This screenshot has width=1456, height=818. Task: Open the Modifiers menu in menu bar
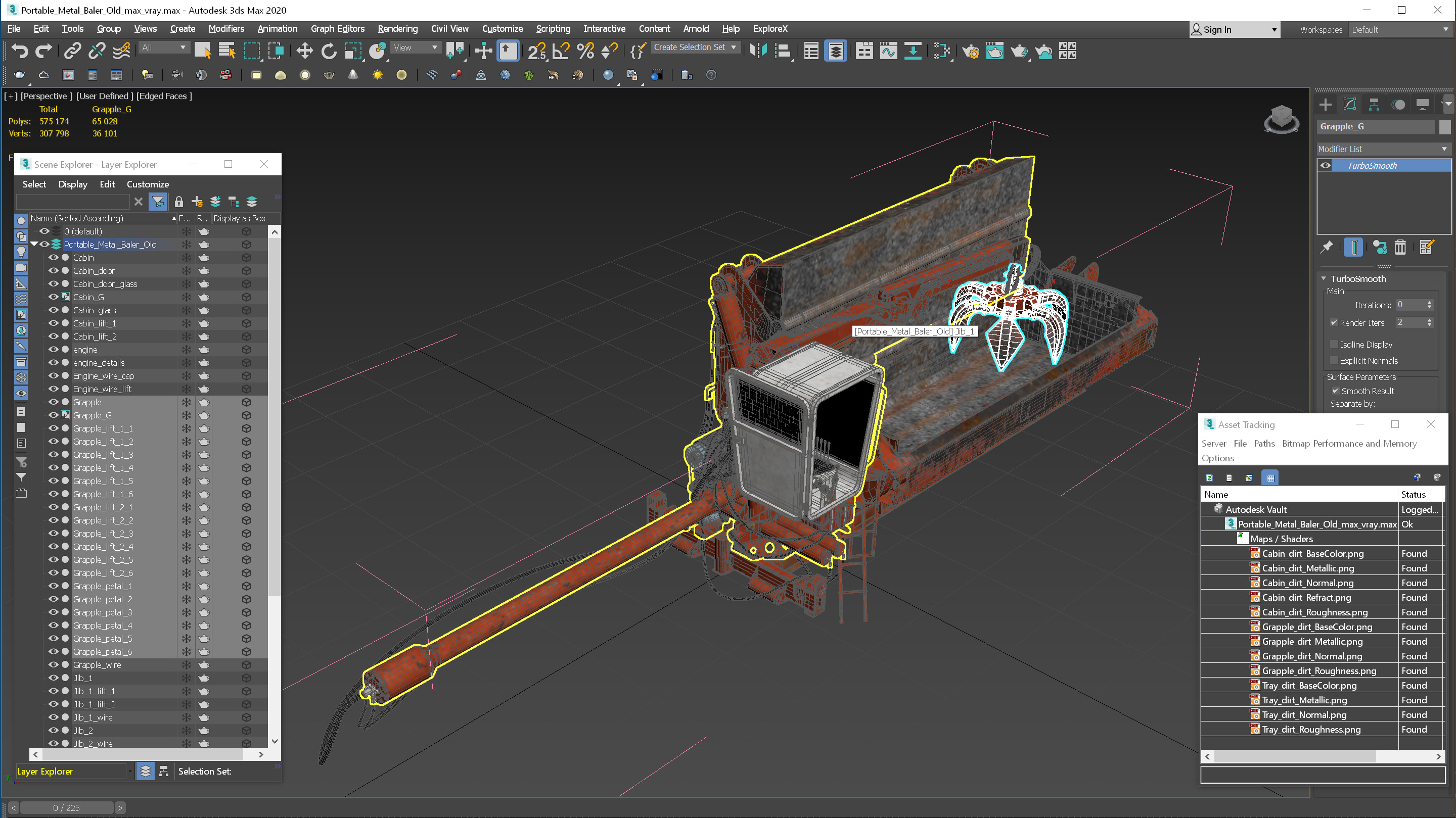[x=227, y=28]
